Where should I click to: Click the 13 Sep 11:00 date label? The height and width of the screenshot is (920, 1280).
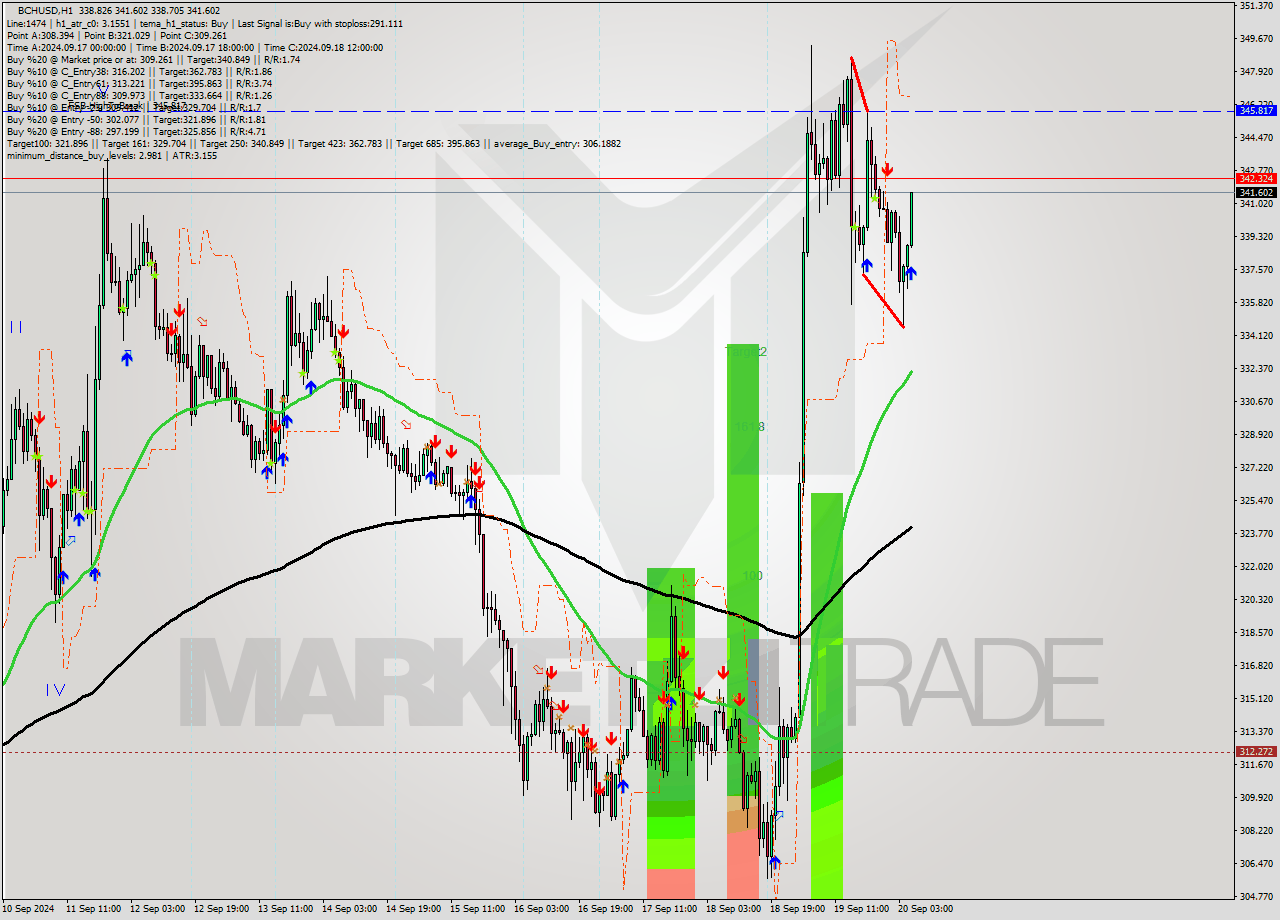tap(285, 909)
